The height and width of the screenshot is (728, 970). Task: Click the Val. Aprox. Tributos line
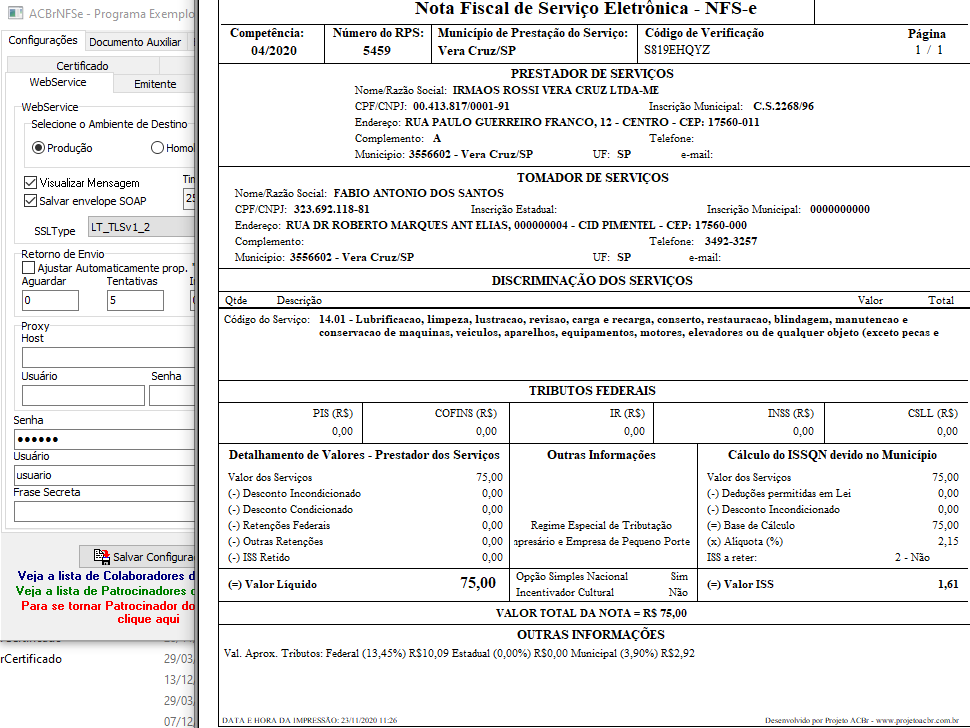[459, 653]
